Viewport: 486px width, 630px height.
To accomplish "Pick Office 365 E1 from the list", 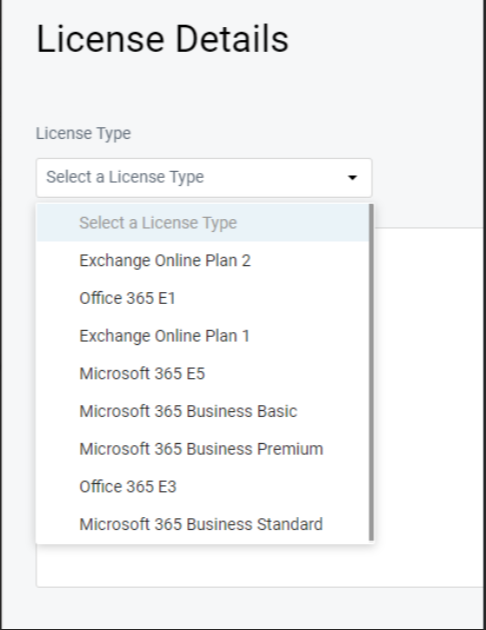I will tap(202, 298).
